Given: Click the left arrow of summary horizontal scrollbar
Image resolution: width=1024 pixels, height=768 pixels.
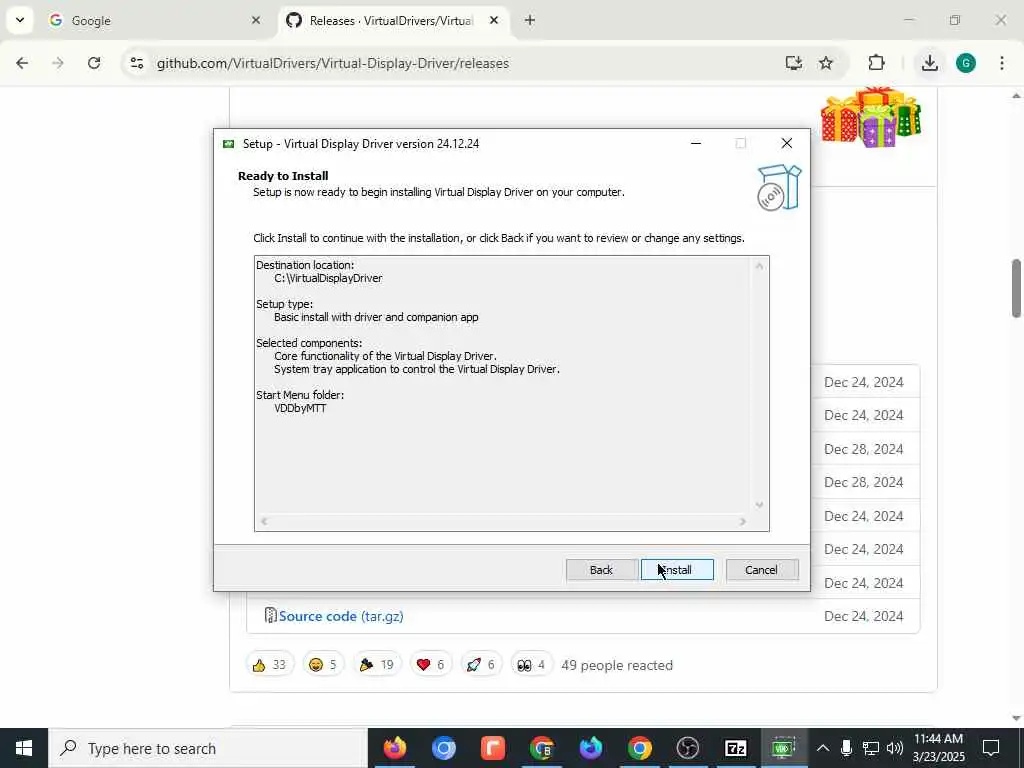Looking at the screenshot, I should pyautogui.click(x=264, y=521).
